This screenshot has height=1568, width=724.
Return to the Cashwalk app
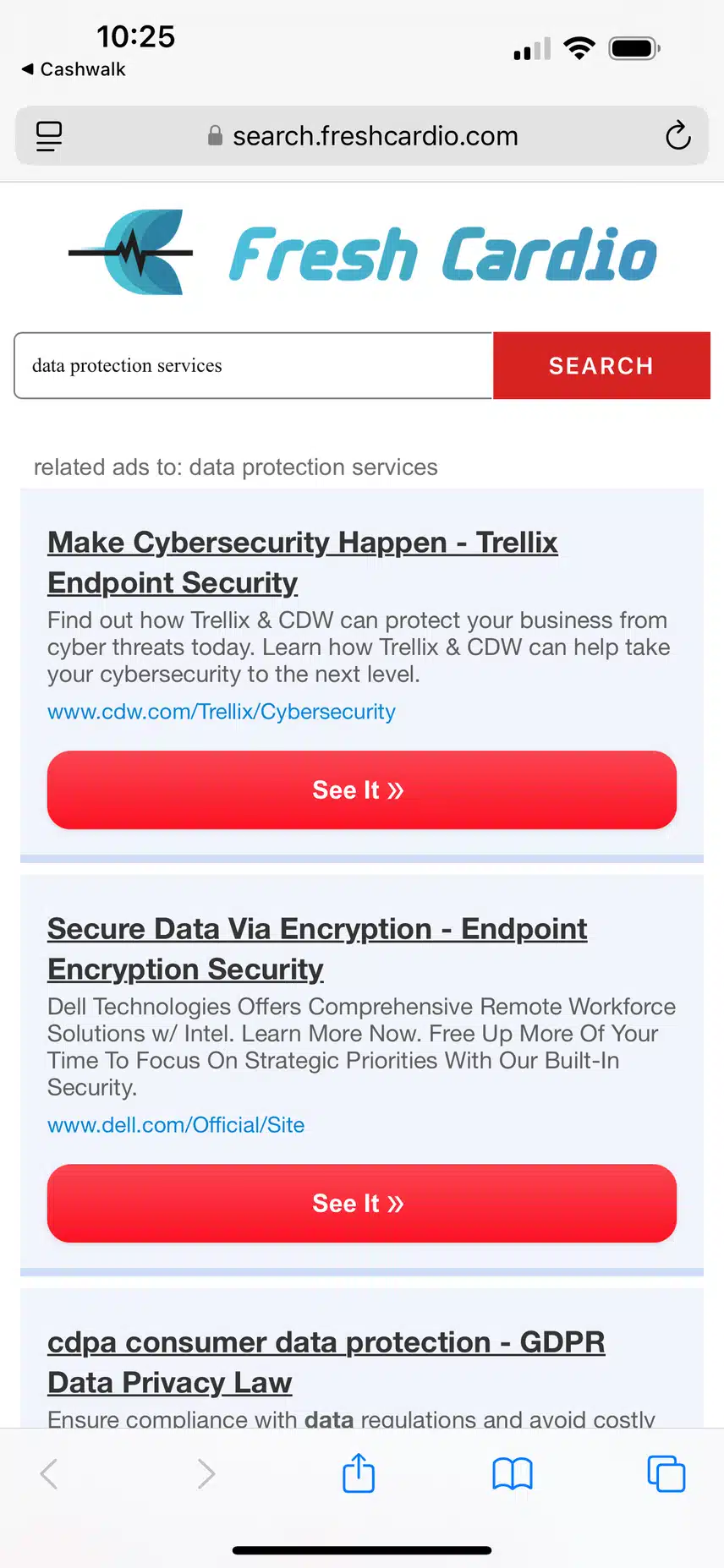coord(74,69)
